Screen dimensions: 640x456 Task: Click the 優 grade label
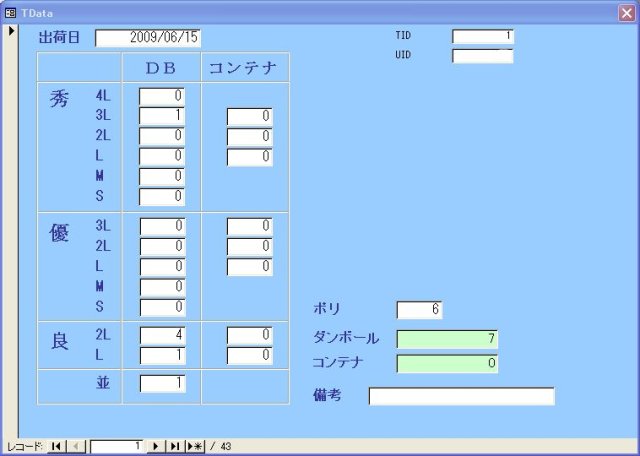pos(59,234)
